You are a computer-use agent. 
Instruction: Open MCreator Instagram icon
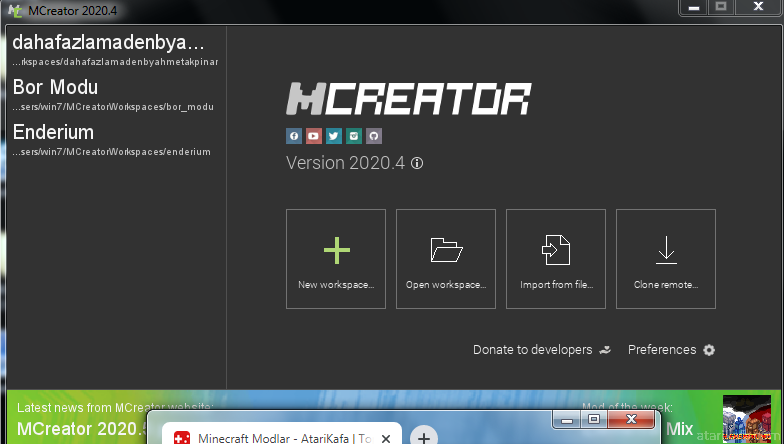point(354,136)
